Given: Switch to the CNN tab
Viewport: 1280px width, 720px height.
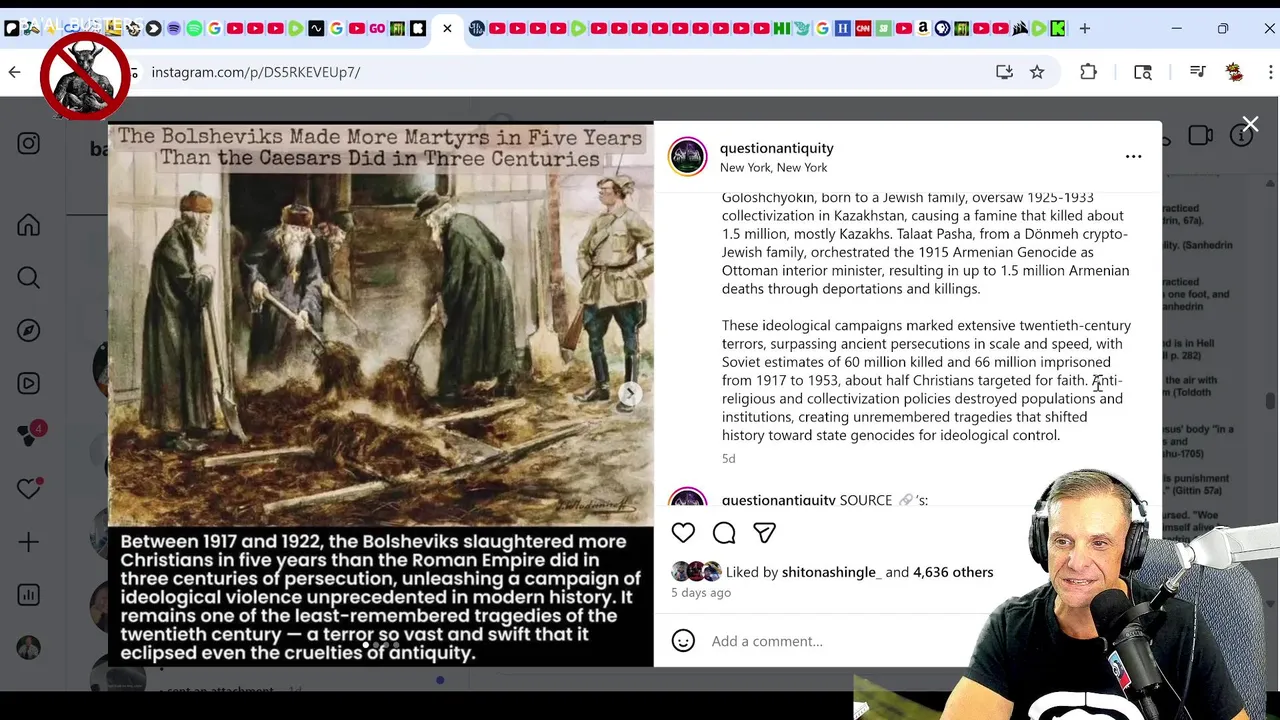Looking at the screenshot, I should click(x=863, y=29).
